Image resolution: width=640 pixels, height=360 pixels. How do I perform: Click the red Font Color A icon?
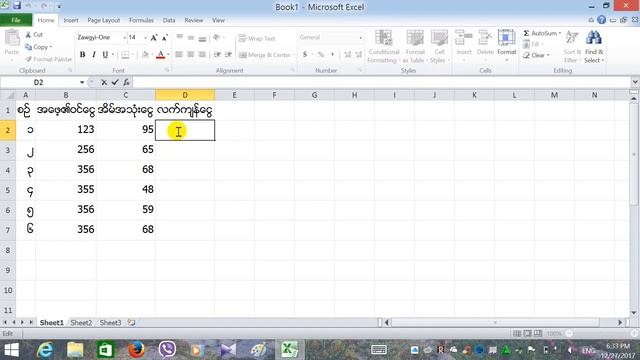160,55
